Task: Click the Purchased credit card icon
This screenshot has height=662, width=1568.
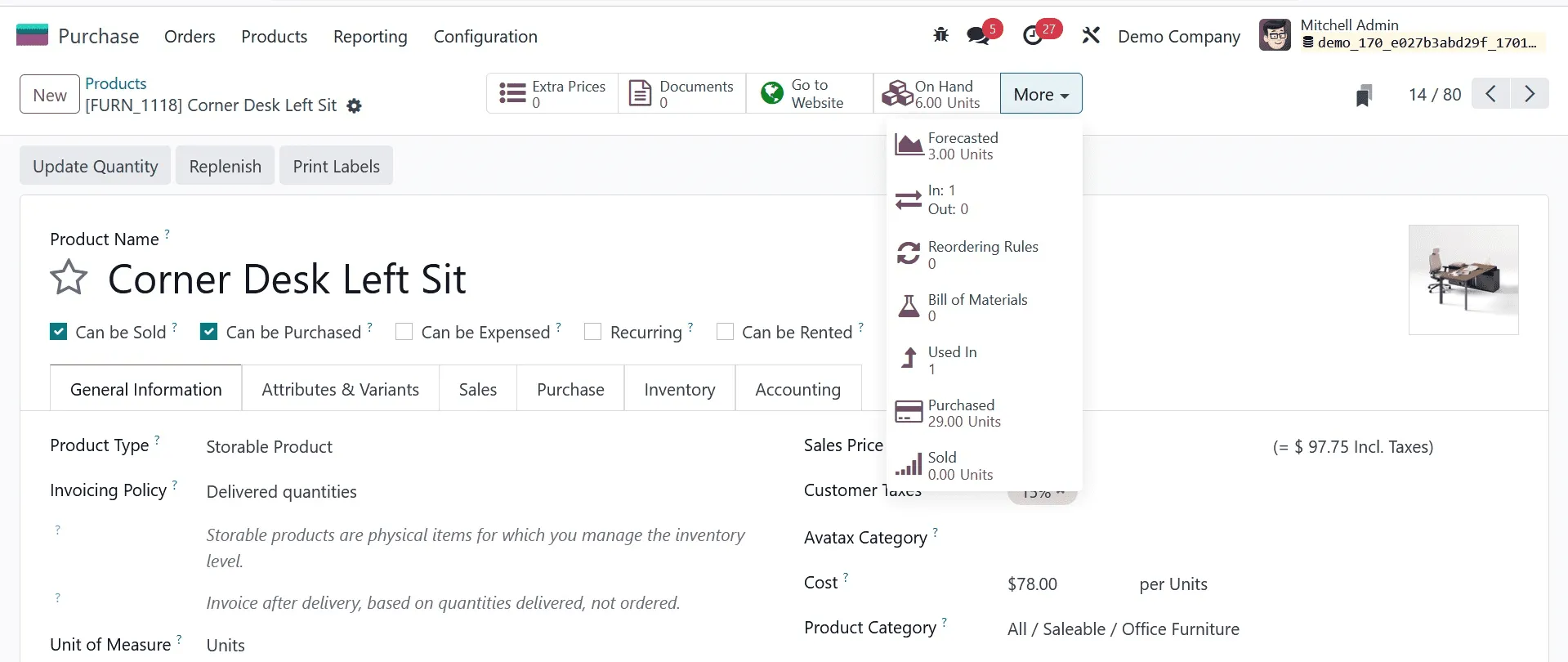Action: (909, 412)
